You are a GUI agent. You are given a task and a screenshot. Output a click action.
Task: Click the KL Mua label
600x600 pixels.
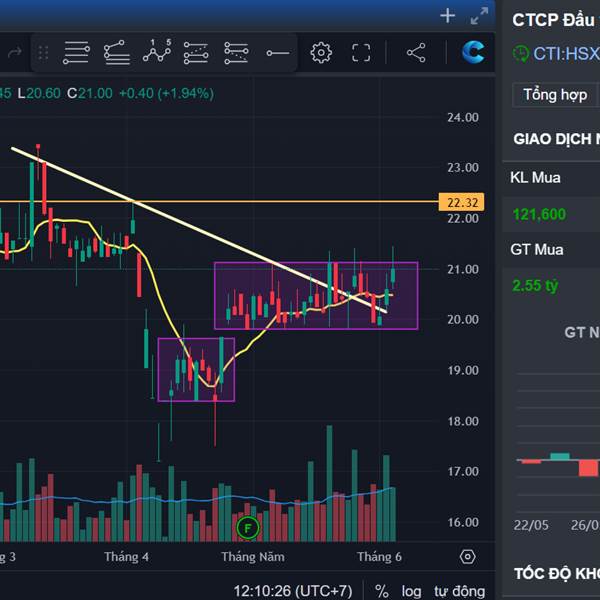pyautogui.click(x=535, y=178)
